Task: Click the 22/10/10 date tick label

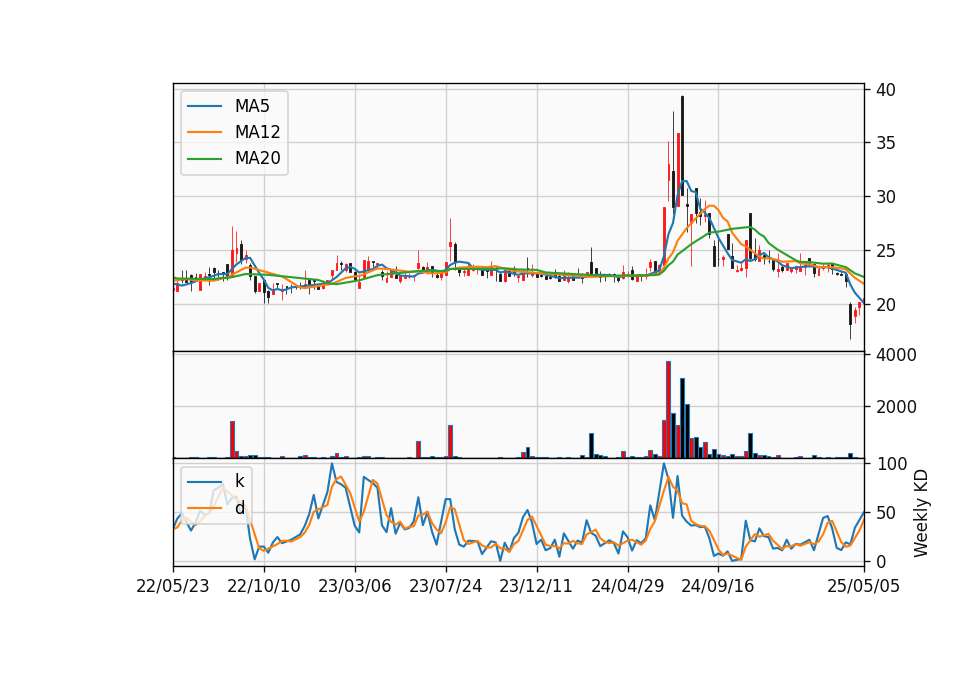Action: click(x=264, y=586)
